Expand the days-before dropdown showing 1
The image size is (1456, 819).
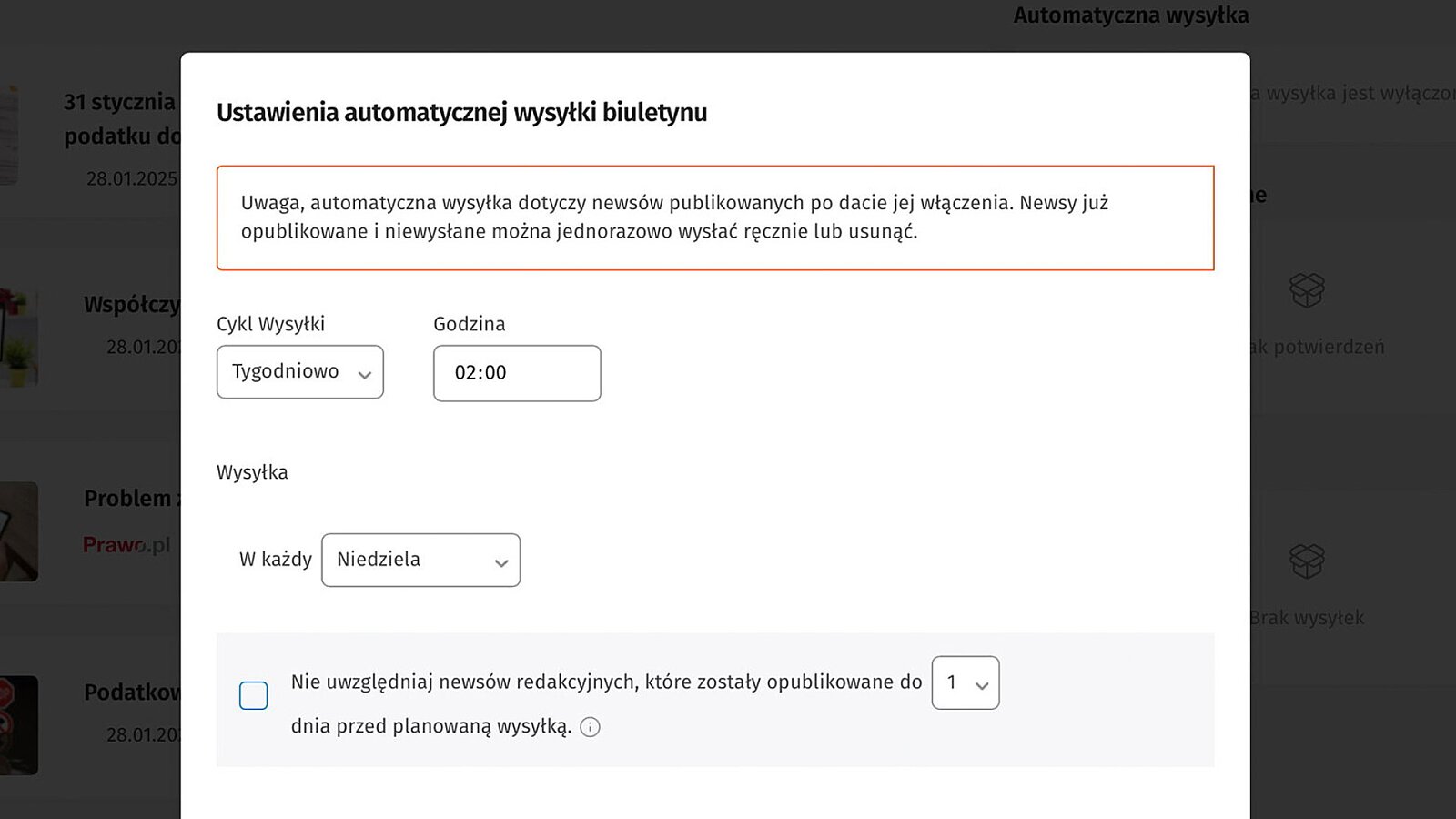(966, 682)
